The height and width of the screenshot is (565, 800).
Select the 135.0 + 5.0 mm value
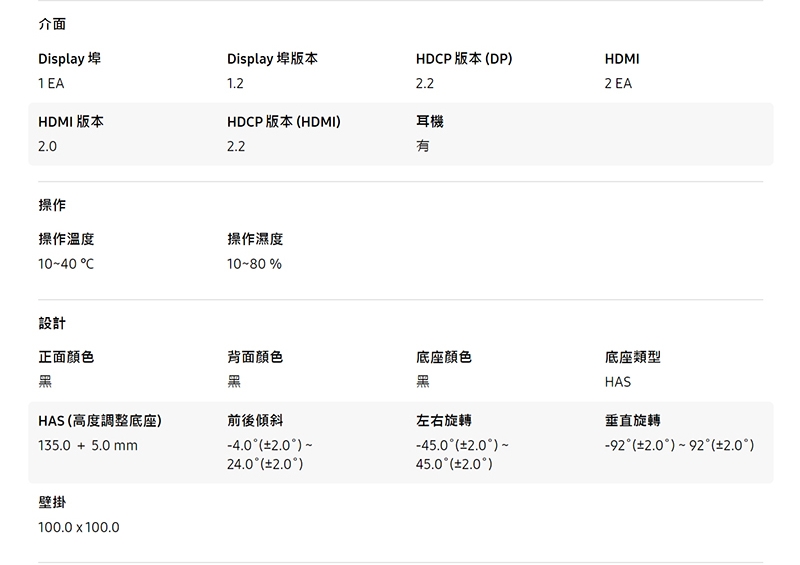click(x=88, y=445)
